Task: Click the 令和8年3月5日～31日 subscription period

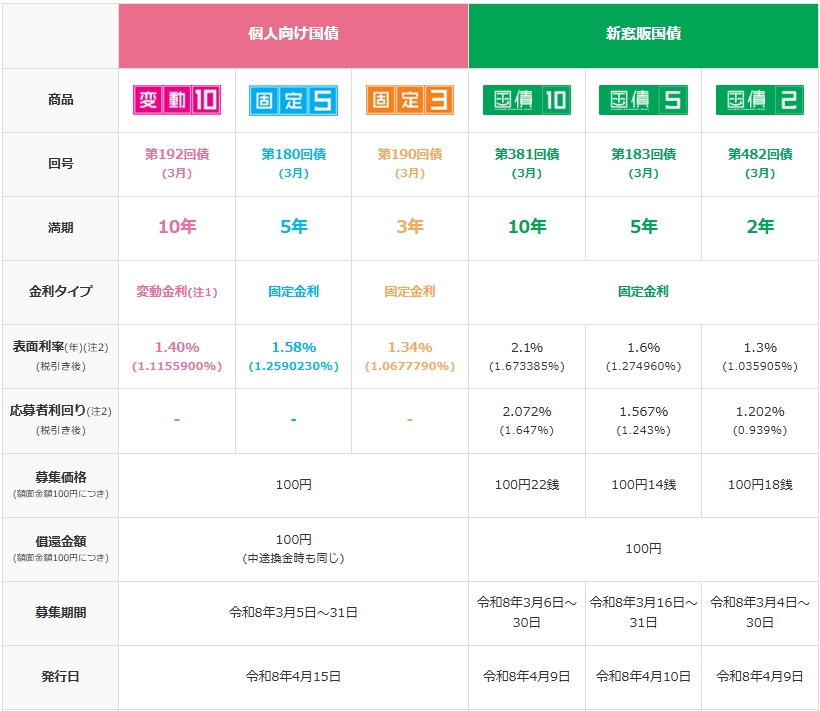Action: (x=293, y=613)
